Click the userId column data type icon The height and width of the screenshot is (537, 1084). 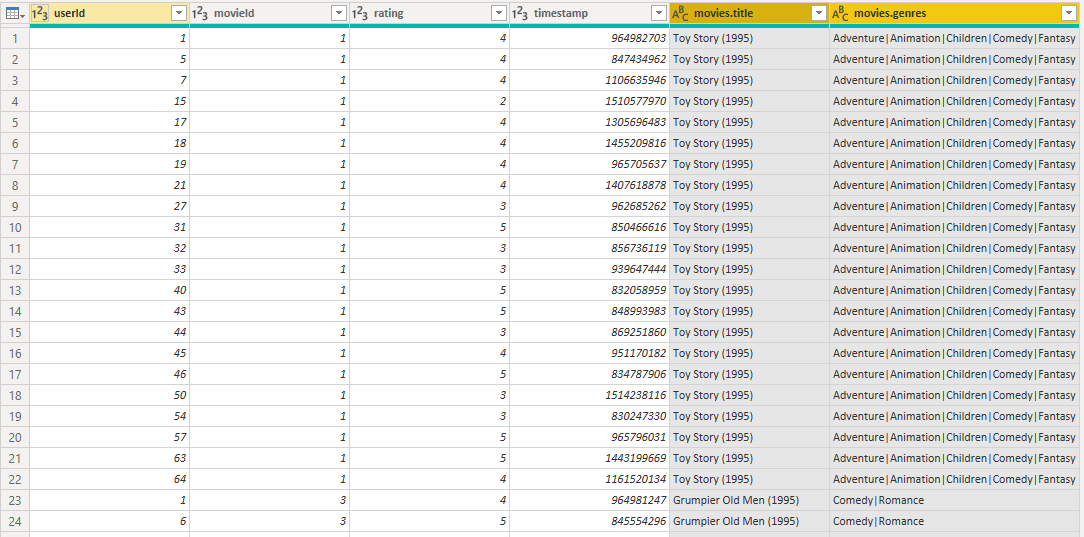pyautogui.click(x=40, y=13)
